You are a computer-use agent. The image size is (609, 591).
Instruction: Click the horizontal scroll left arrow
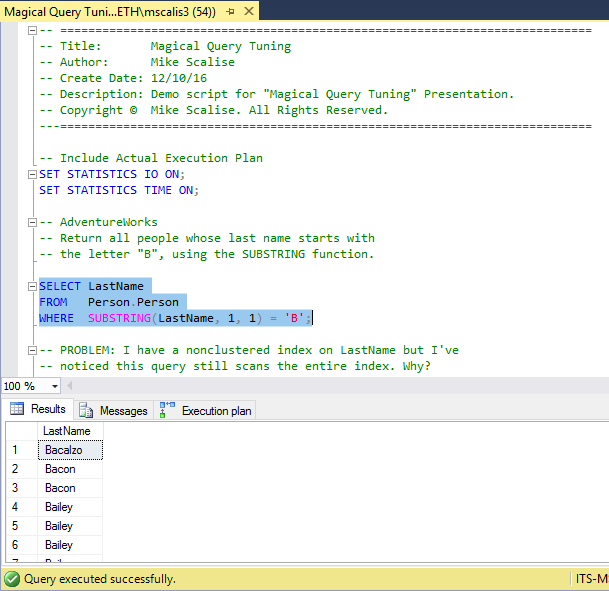(70, 386)
